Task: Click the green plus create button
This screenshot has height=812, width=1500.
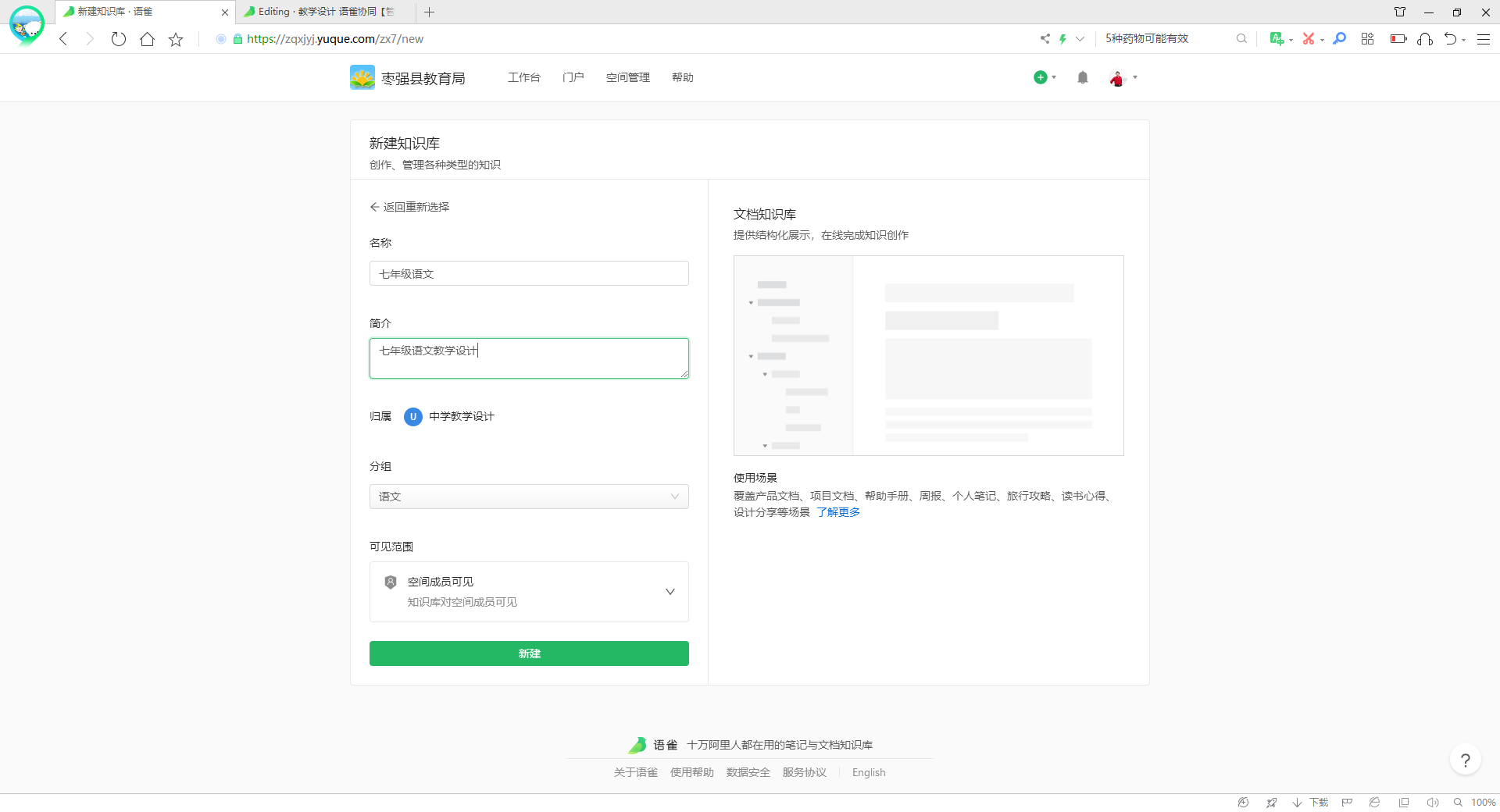Action: tap(1041, 77)
